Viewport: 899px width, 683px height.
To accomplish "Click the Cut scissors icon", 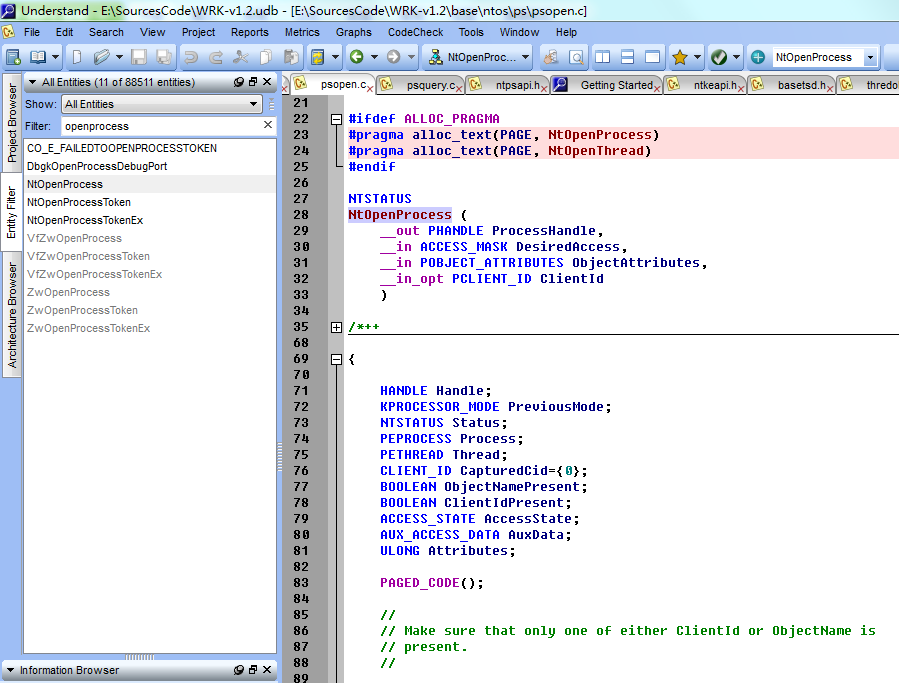I will pyautogui.click(x=241, y=57).
